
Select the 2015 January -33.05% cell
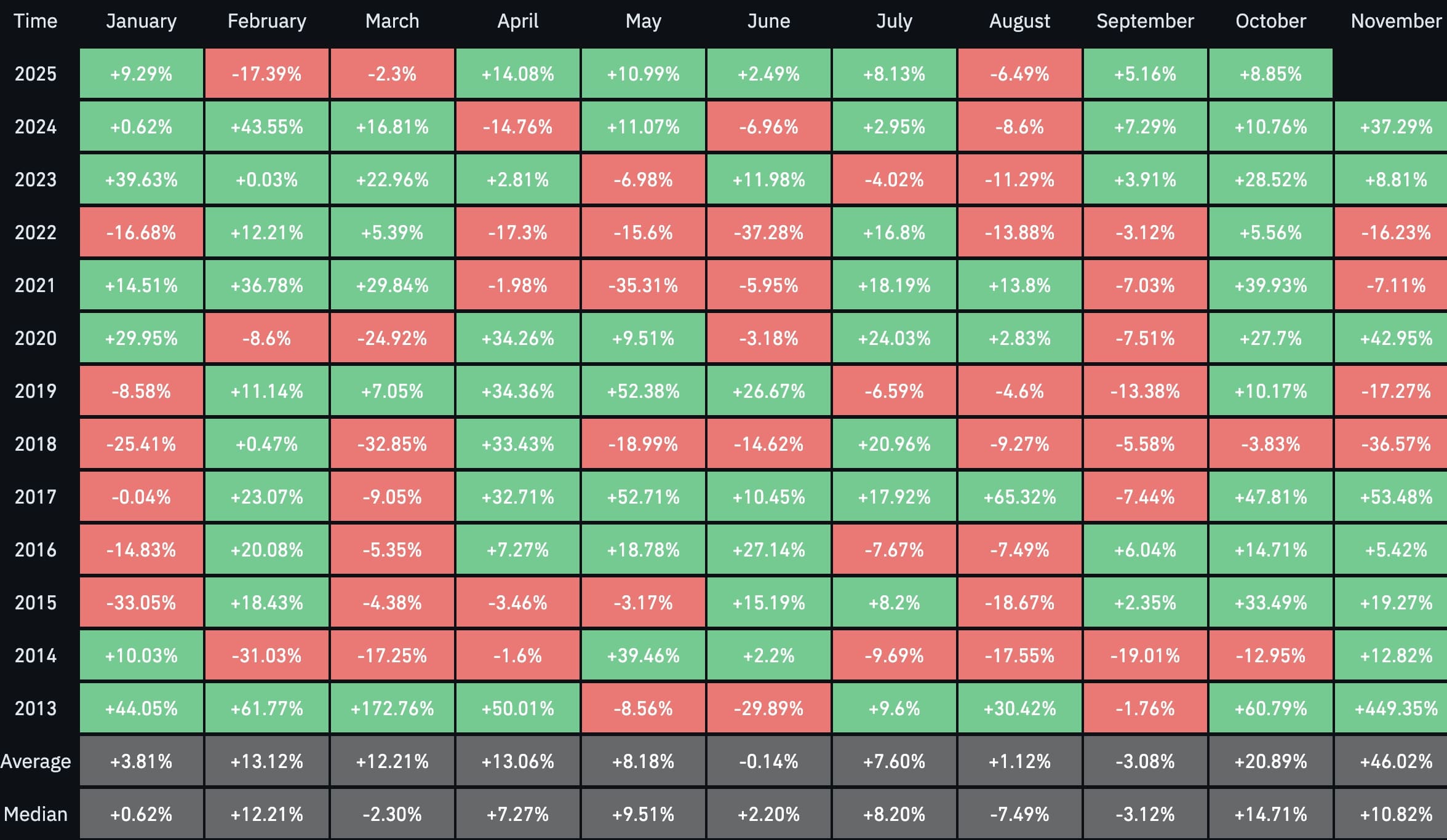141,603
